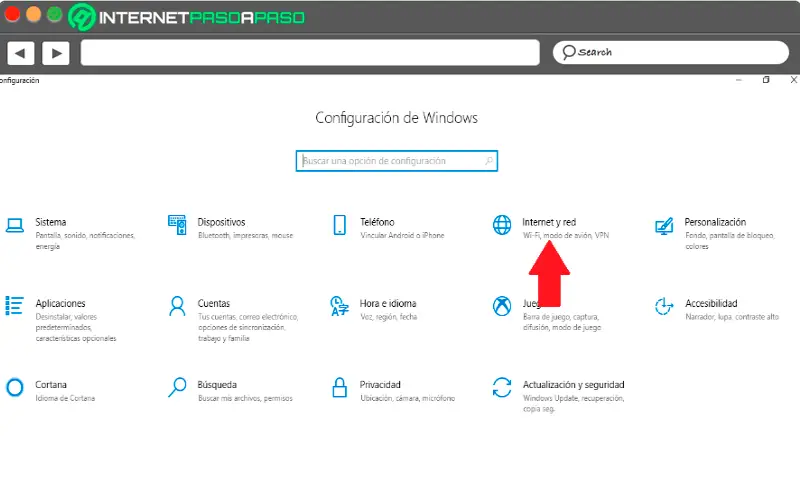The width and height of the screenshot is (800, 500).
Task: Open the Aplicaciones settings link
Action: (x=60, y=303)
